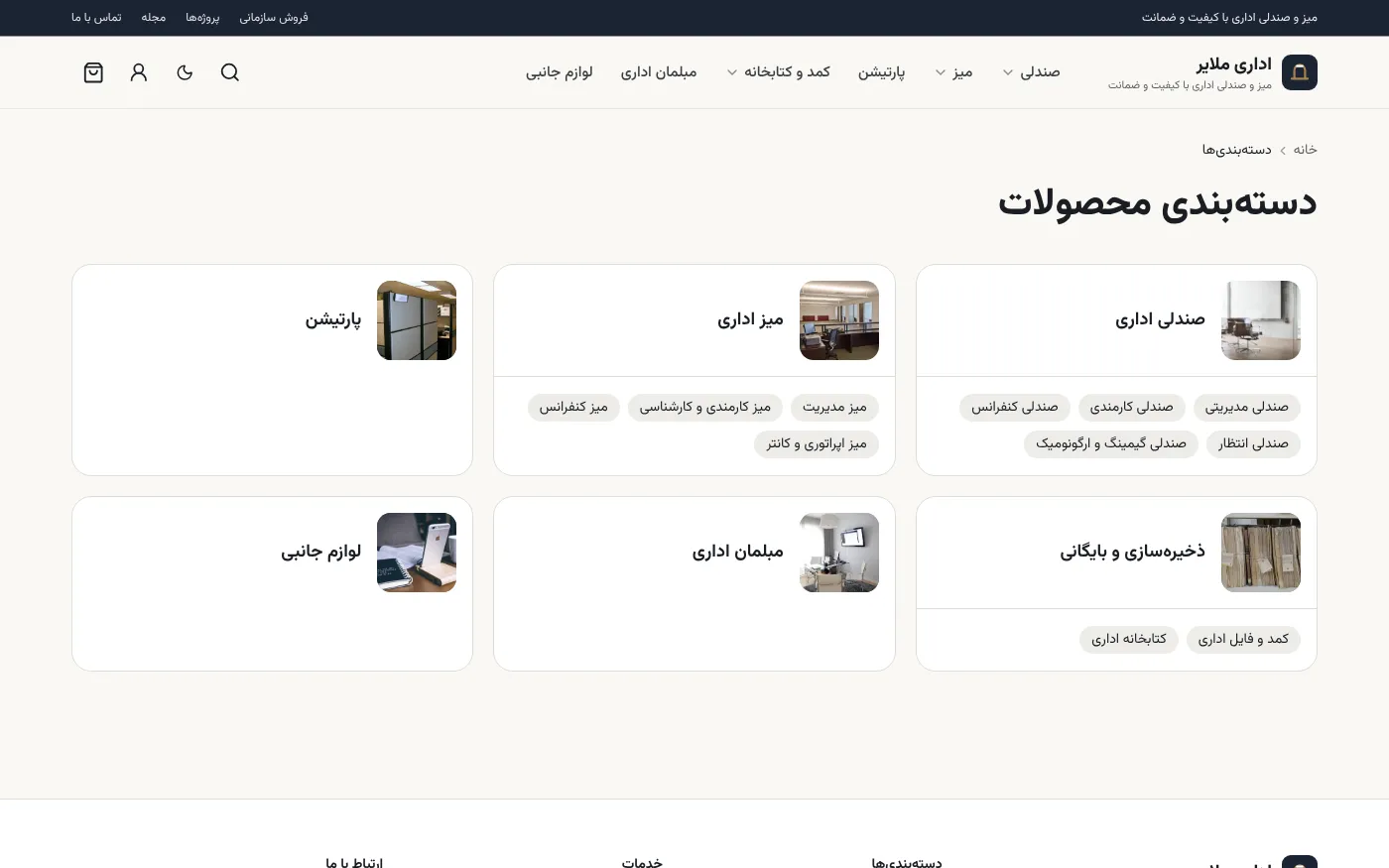Expand the میز menu dropdown
This screenshot has height=868, width=1389.
click(x=953, y=72)
